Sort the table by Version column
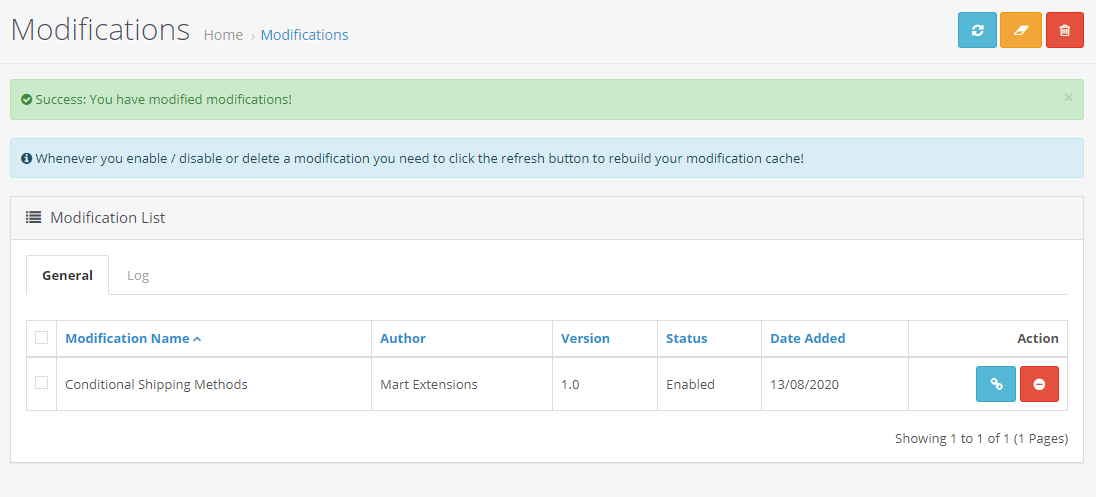This screenshot has width=1096, height=497. point(585,339)
